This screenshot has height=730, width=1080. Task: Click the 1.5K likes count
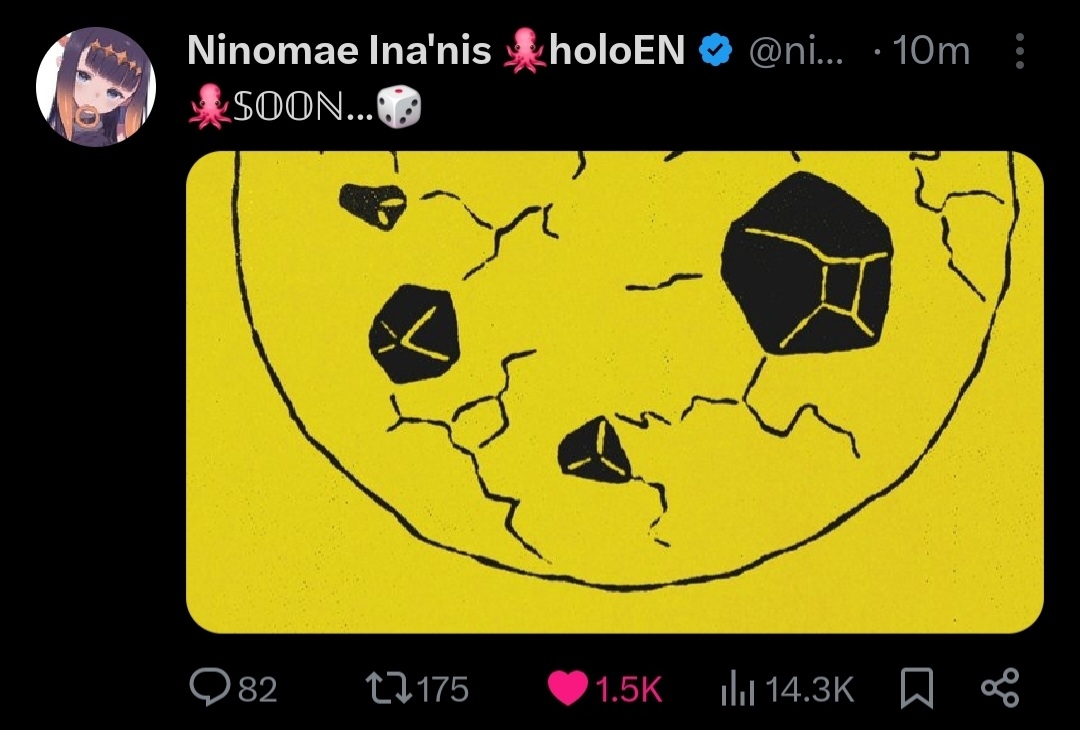point(628,689)
